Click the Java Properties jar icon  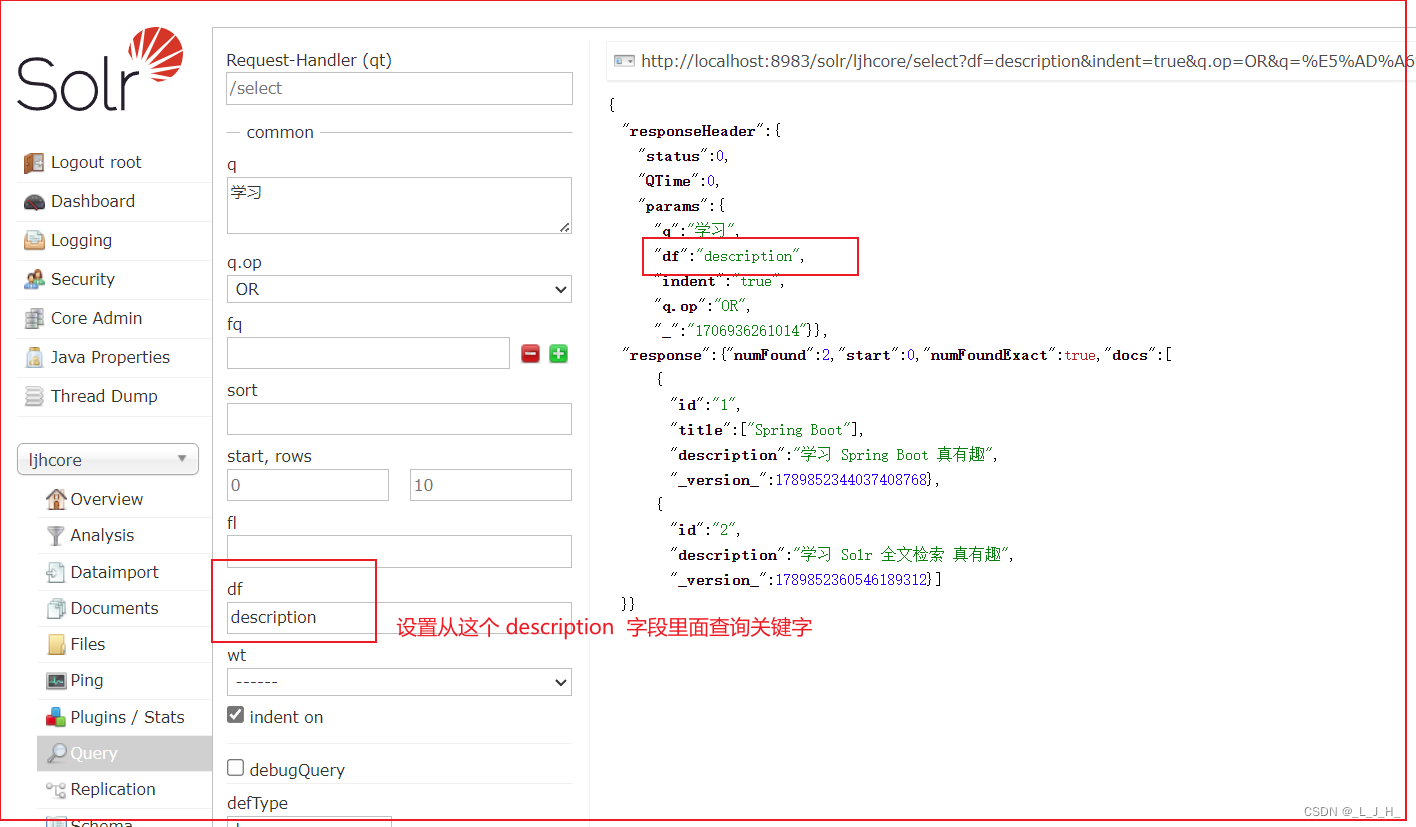(x=34, y=358)
